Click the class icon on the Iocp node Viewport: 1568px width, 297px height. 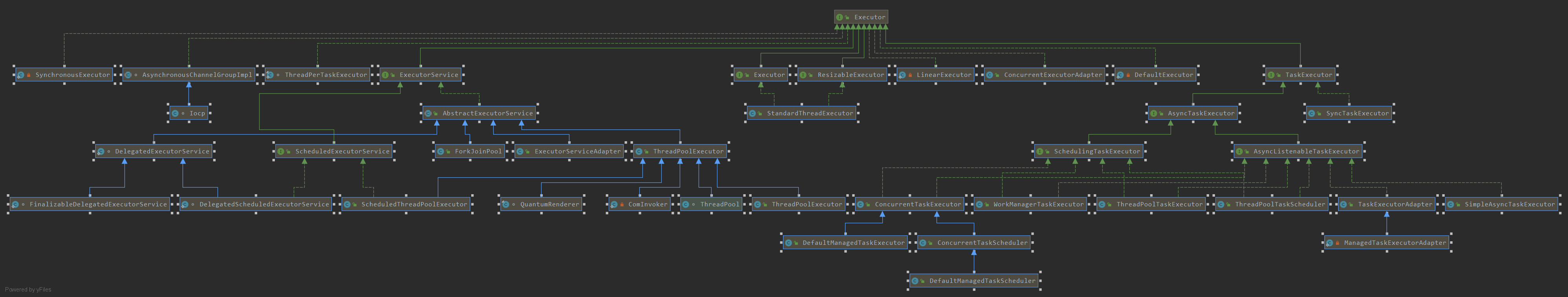[175, 113]
